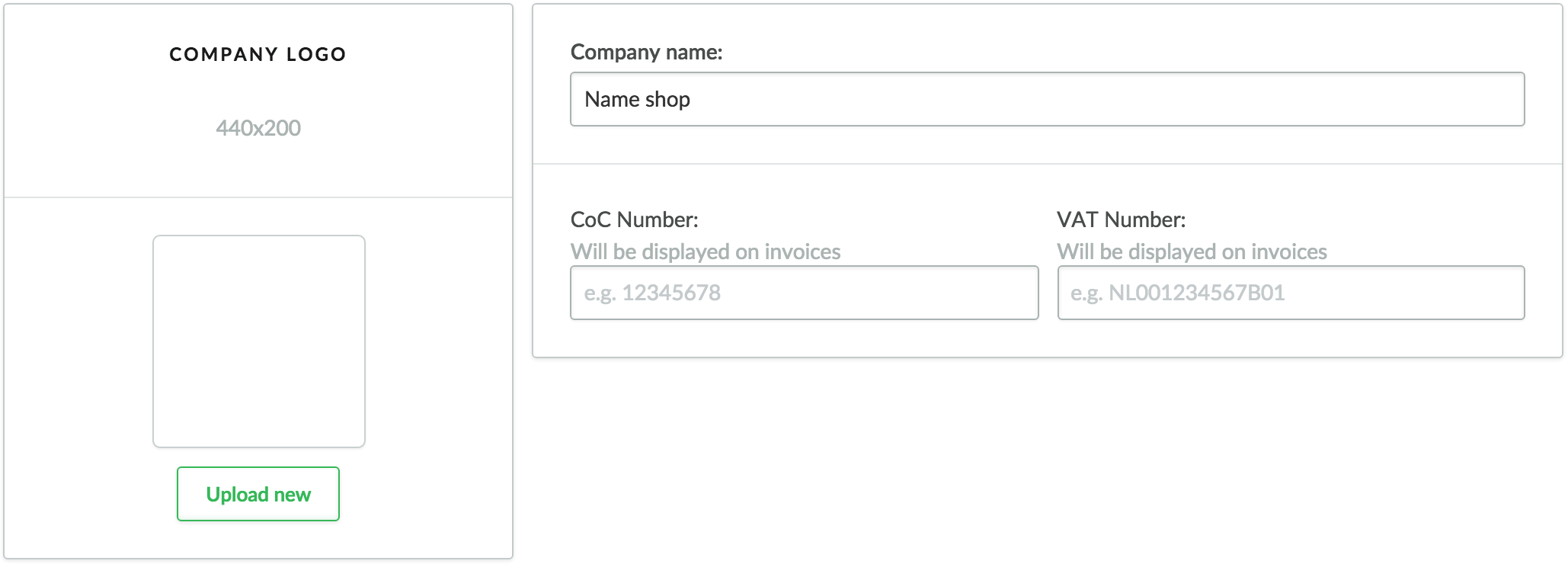The image size is (1568, 564).
Task: Click the Upload new button
Action: click(x=258, y=494)
